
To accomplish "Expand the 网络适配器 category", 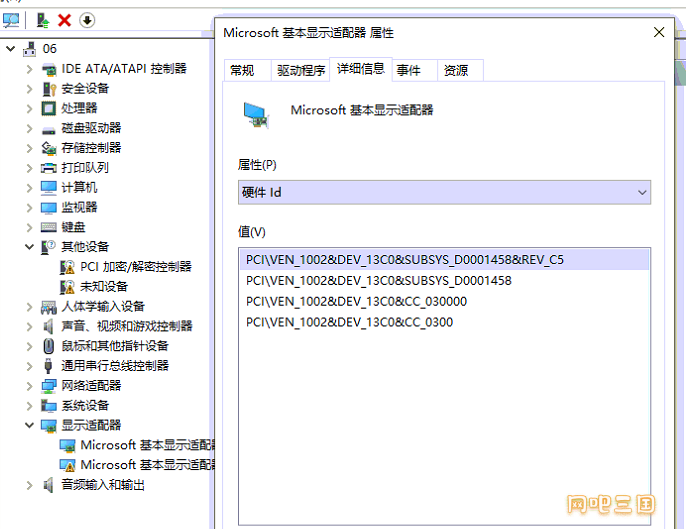I will [x=29, y=386].
